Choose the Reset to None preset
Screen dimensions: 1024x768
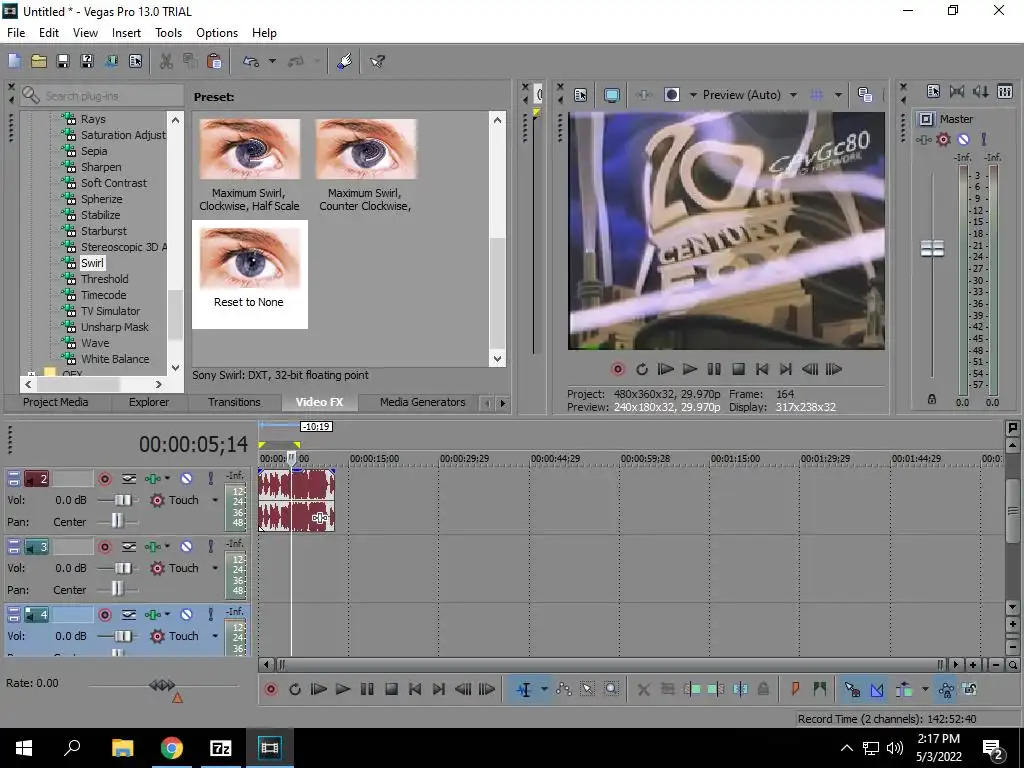point(249,274)
